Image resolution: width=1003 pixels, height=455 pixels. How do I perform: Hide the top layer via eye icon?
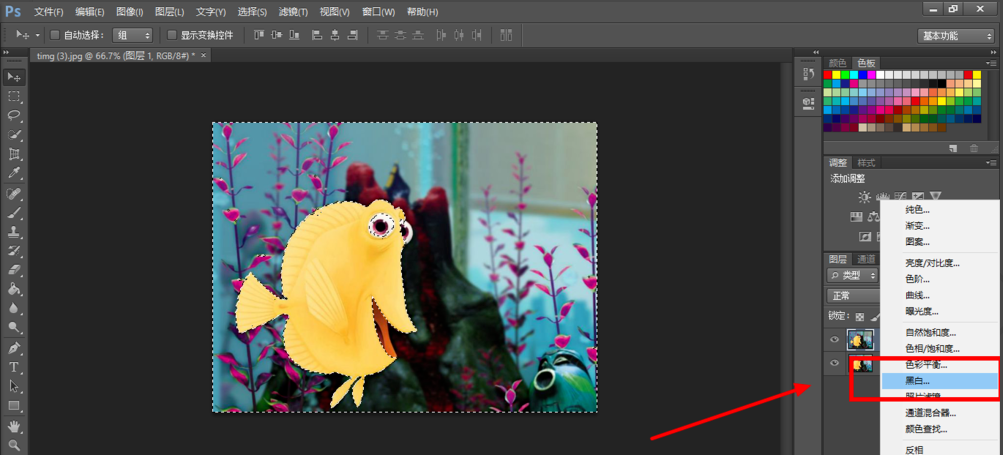coord(834,340)
